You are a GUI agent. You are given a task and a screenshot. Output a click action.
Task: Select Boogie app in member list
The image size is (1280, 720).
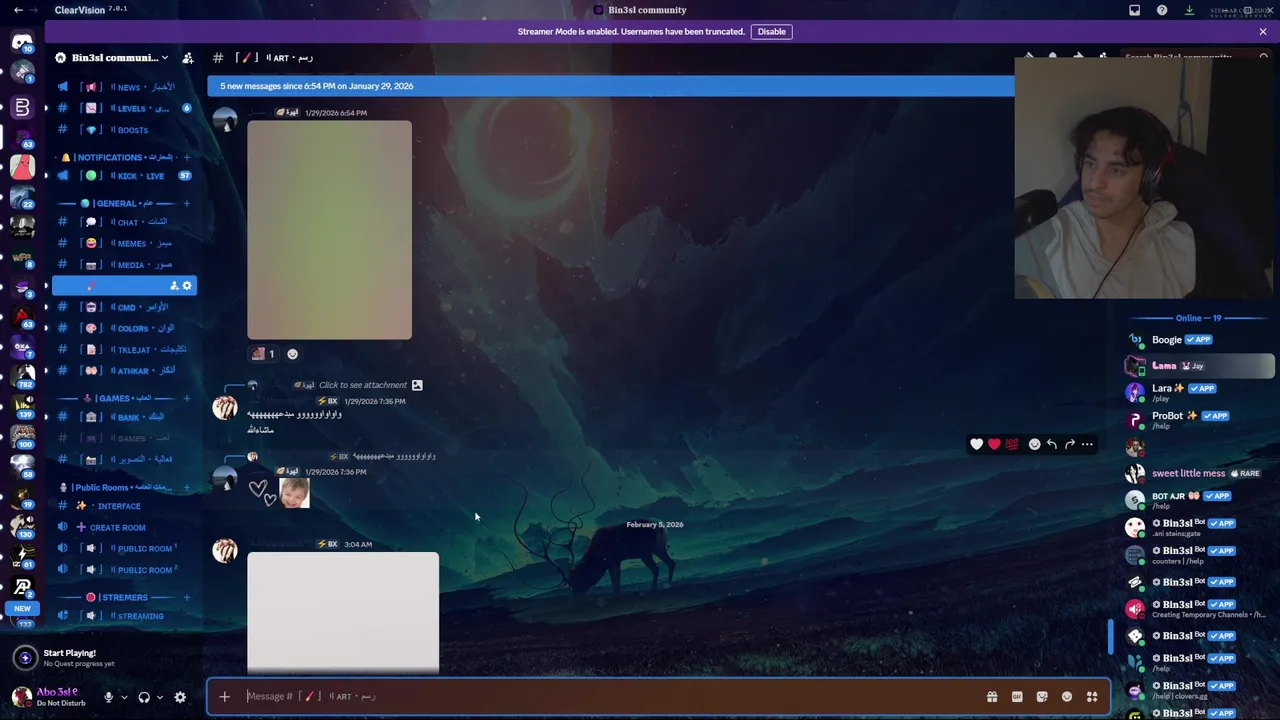point(1198,340)
